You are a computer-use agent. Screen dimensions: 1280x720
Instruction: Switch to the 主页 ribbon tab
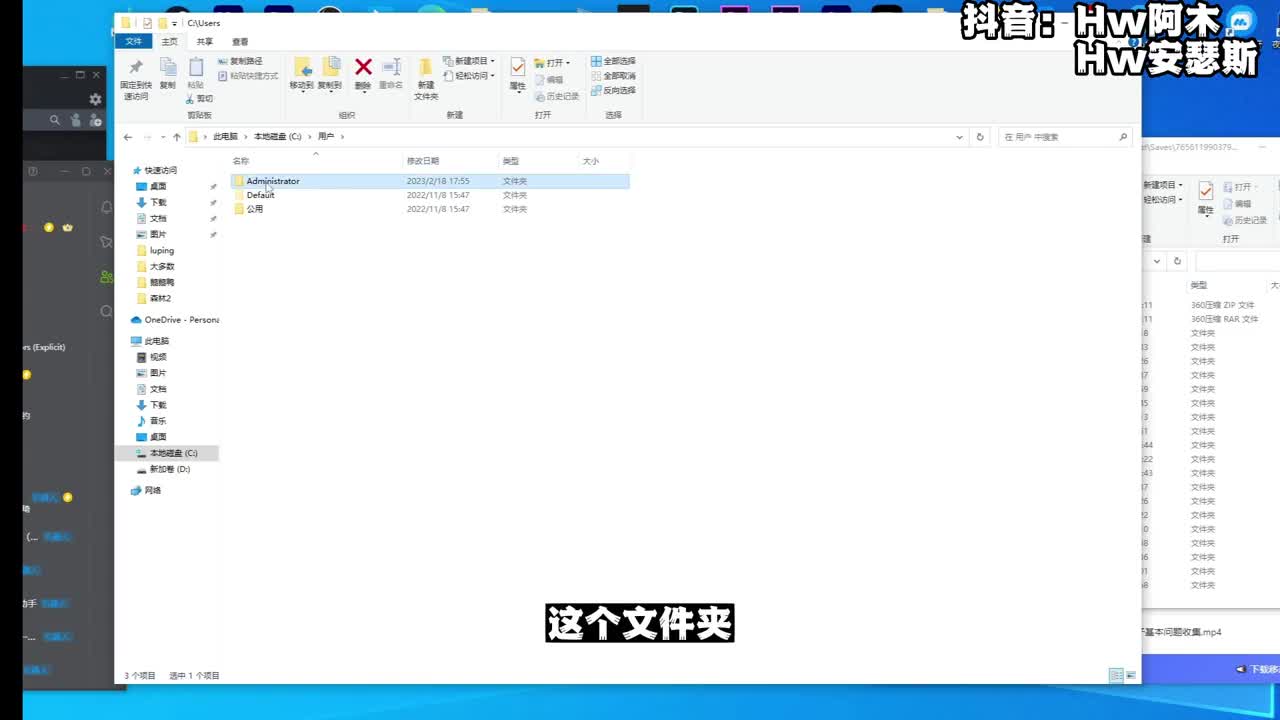[170, 42]
